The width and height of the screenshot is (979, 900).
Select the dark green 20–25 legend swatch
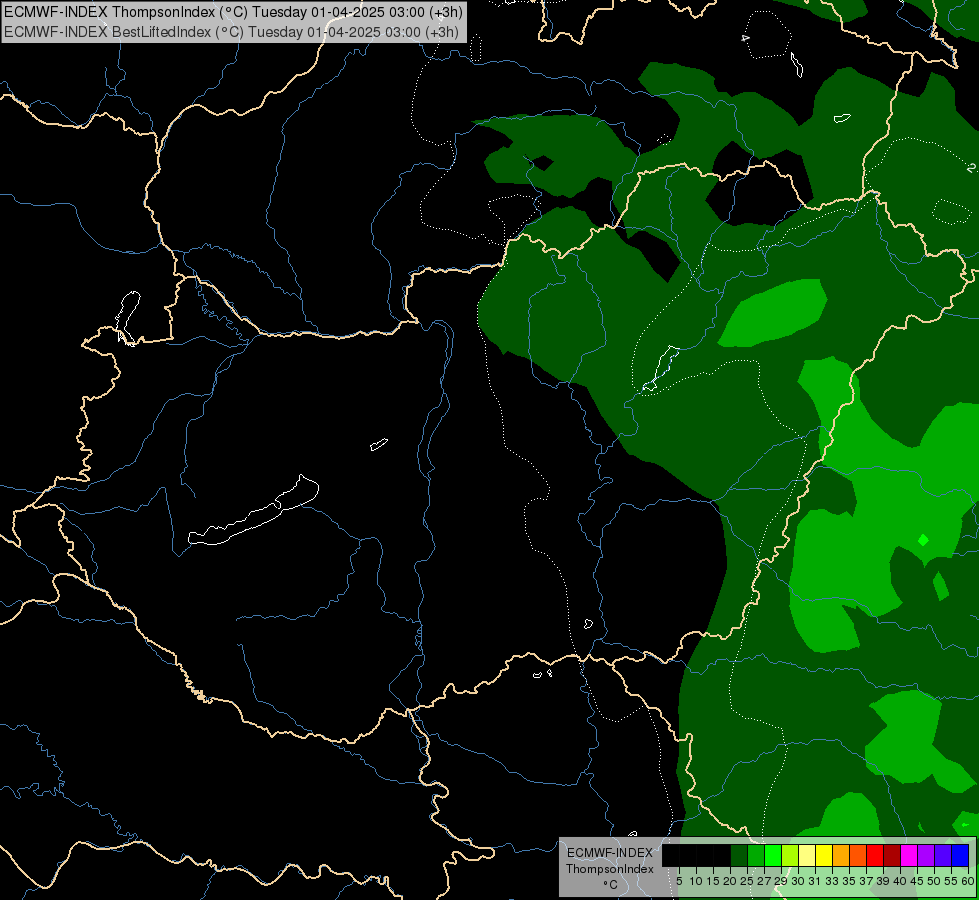pyautogui.click(x=739, y=855)
